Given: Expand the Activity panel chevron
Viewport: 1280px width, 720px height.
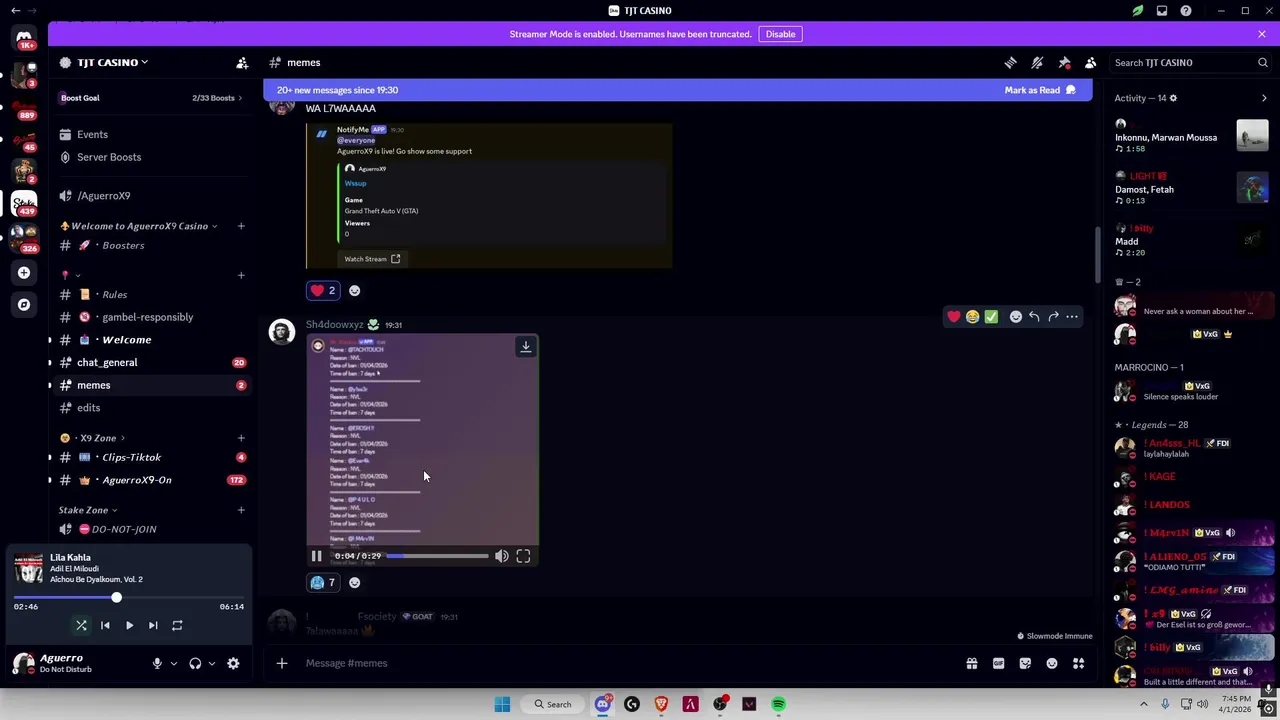Looking at the screenshot, I should click(x=1264, y=98).
